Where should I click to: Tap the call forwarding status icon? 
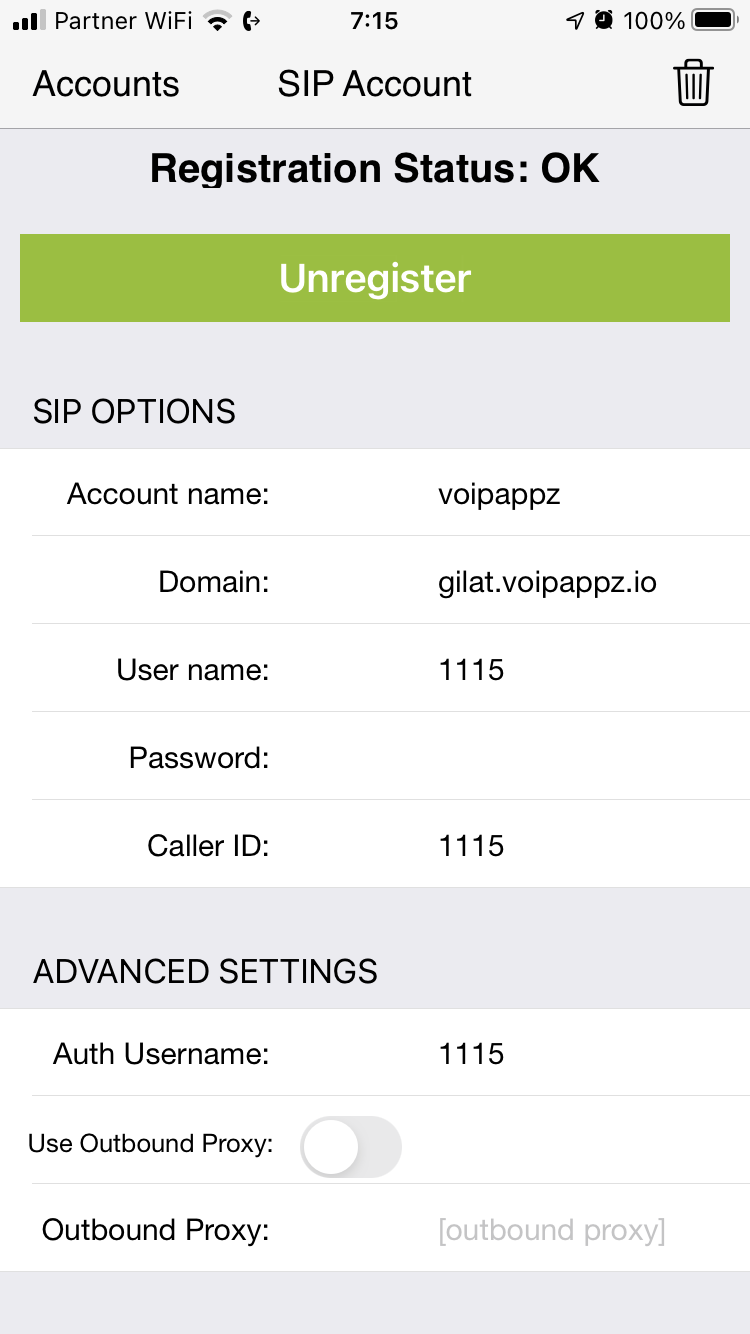tap(252, 20)
